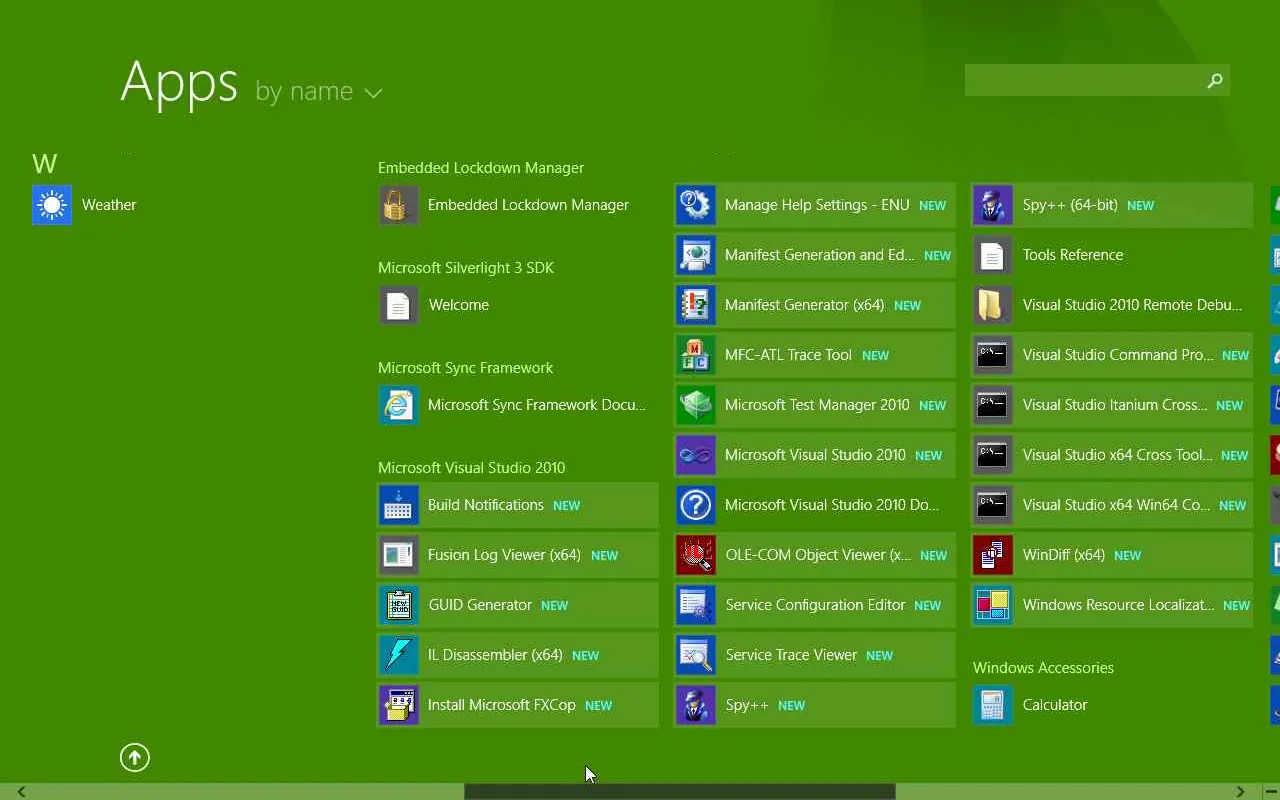Viewport: 1280px width, 800px height.
Task: Click the "Microsoft Sync Framework" group header
Action: tap(465, 368)
